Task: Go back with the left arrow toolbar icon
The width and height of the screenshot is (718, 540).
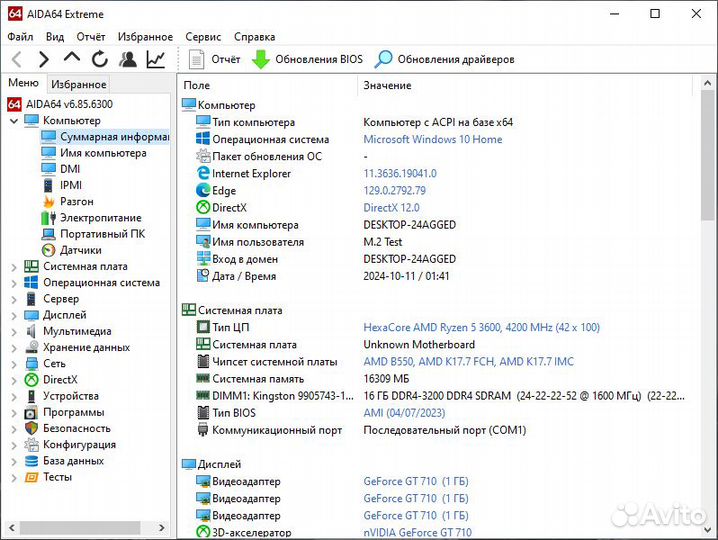Action: point(17,60)
